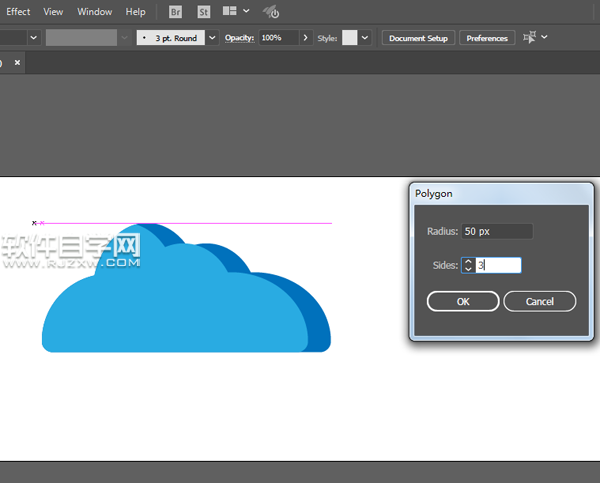Screen dimensions: 600x483
Task: Open the Window menu
Action: click(95, 12)
